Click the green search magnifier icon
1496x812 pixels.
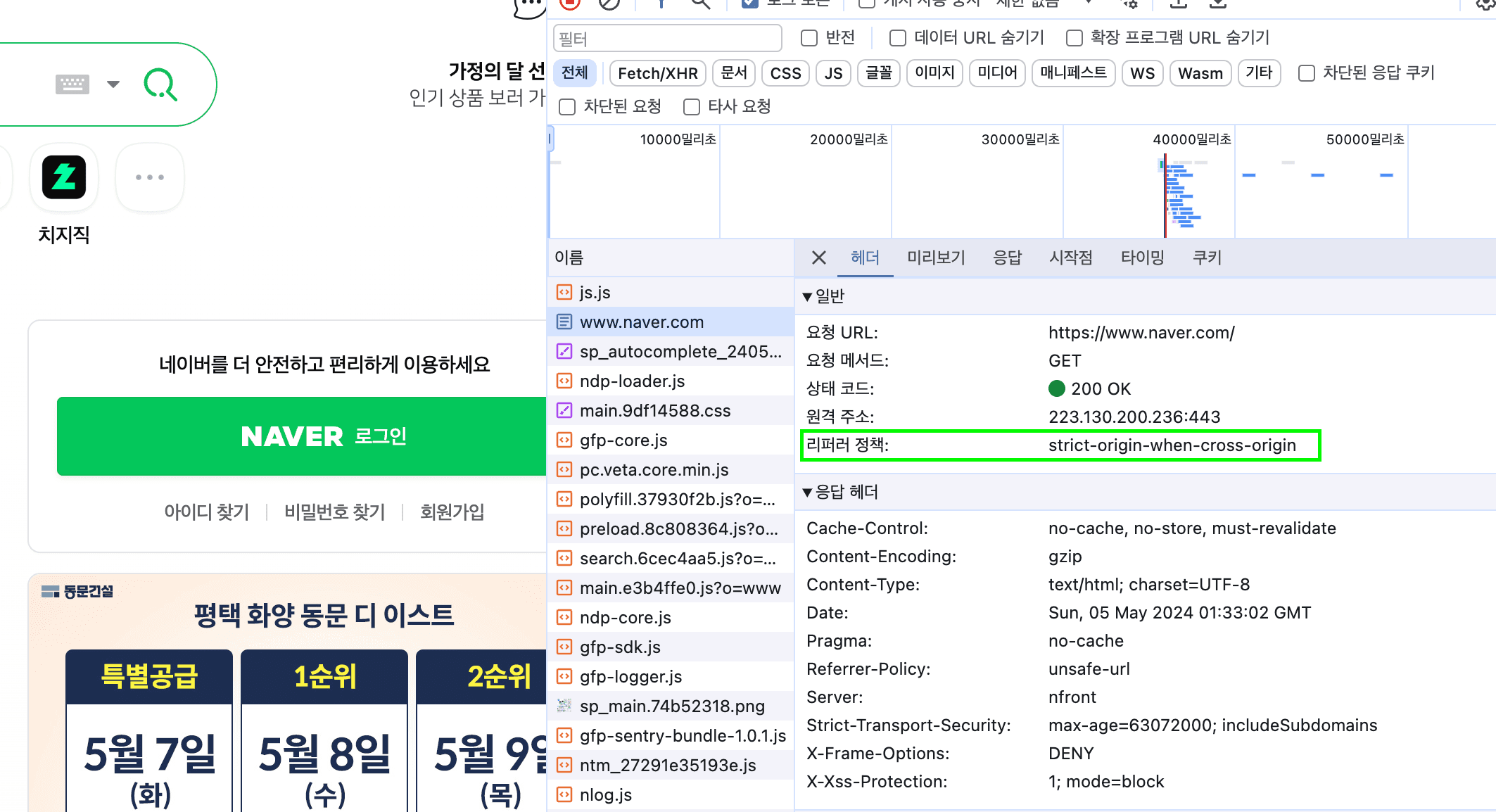coord(160,84)
